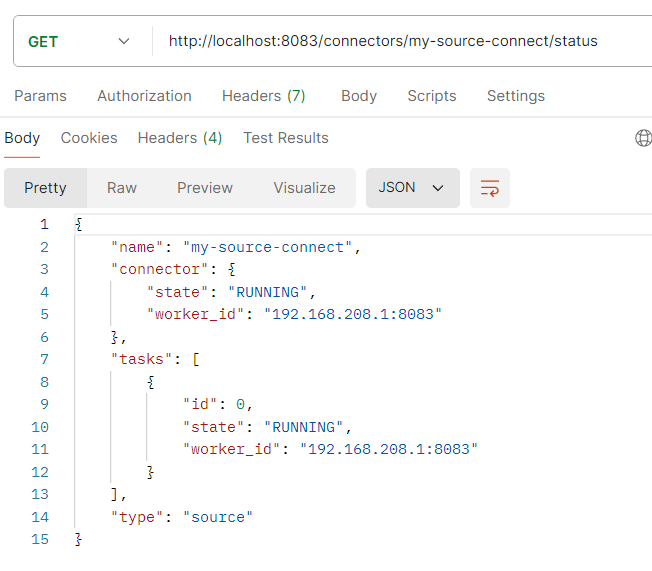Click line number 1 in the gutter
Screen dimensions: 652x571
click(x=44, y=225)
